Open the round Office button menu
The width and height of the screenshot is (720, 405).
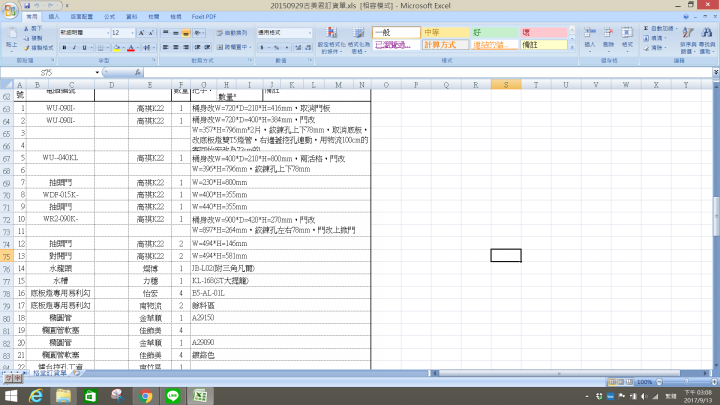coord(10,10)
